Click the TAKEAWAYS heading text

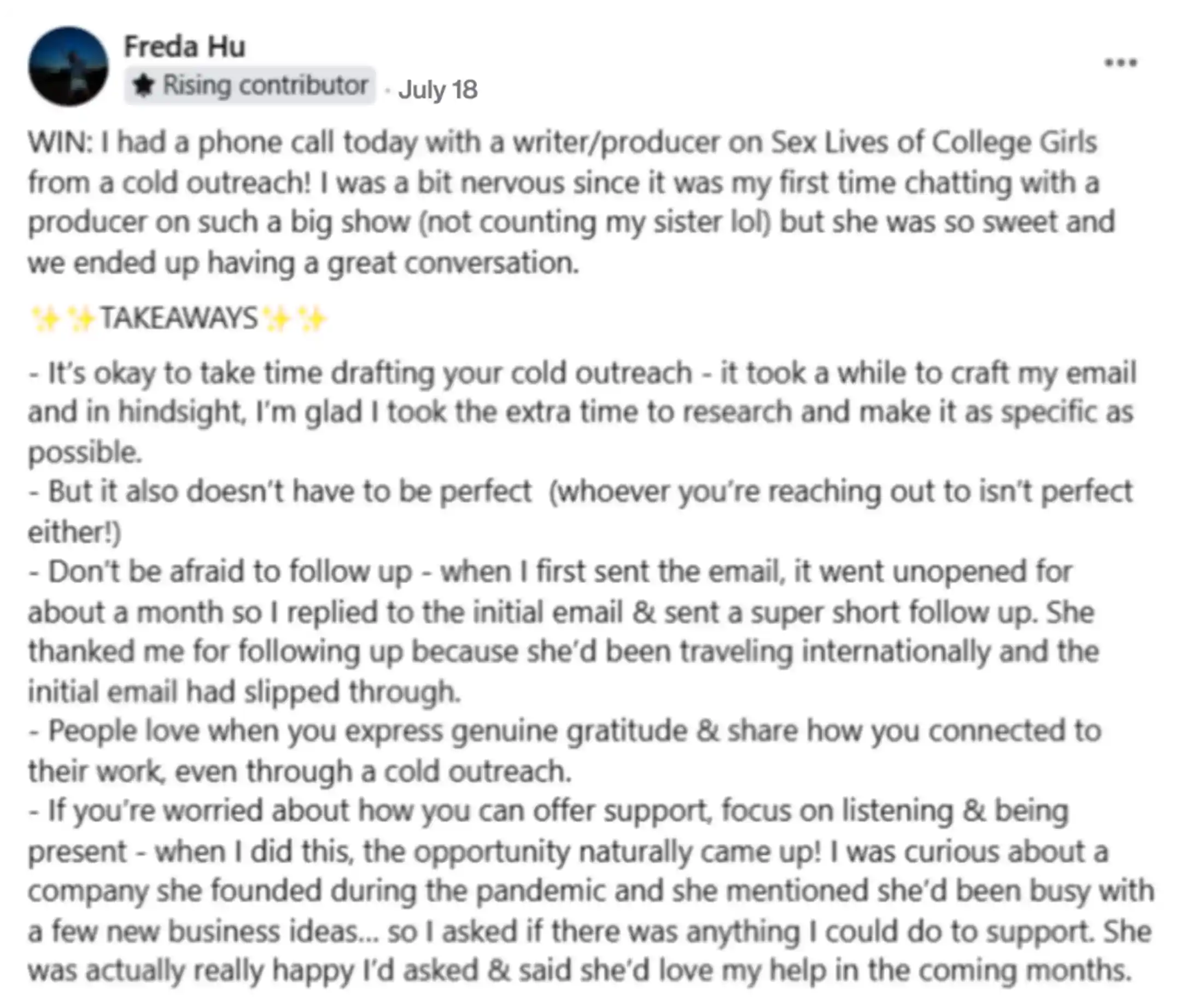pos(179,319)
